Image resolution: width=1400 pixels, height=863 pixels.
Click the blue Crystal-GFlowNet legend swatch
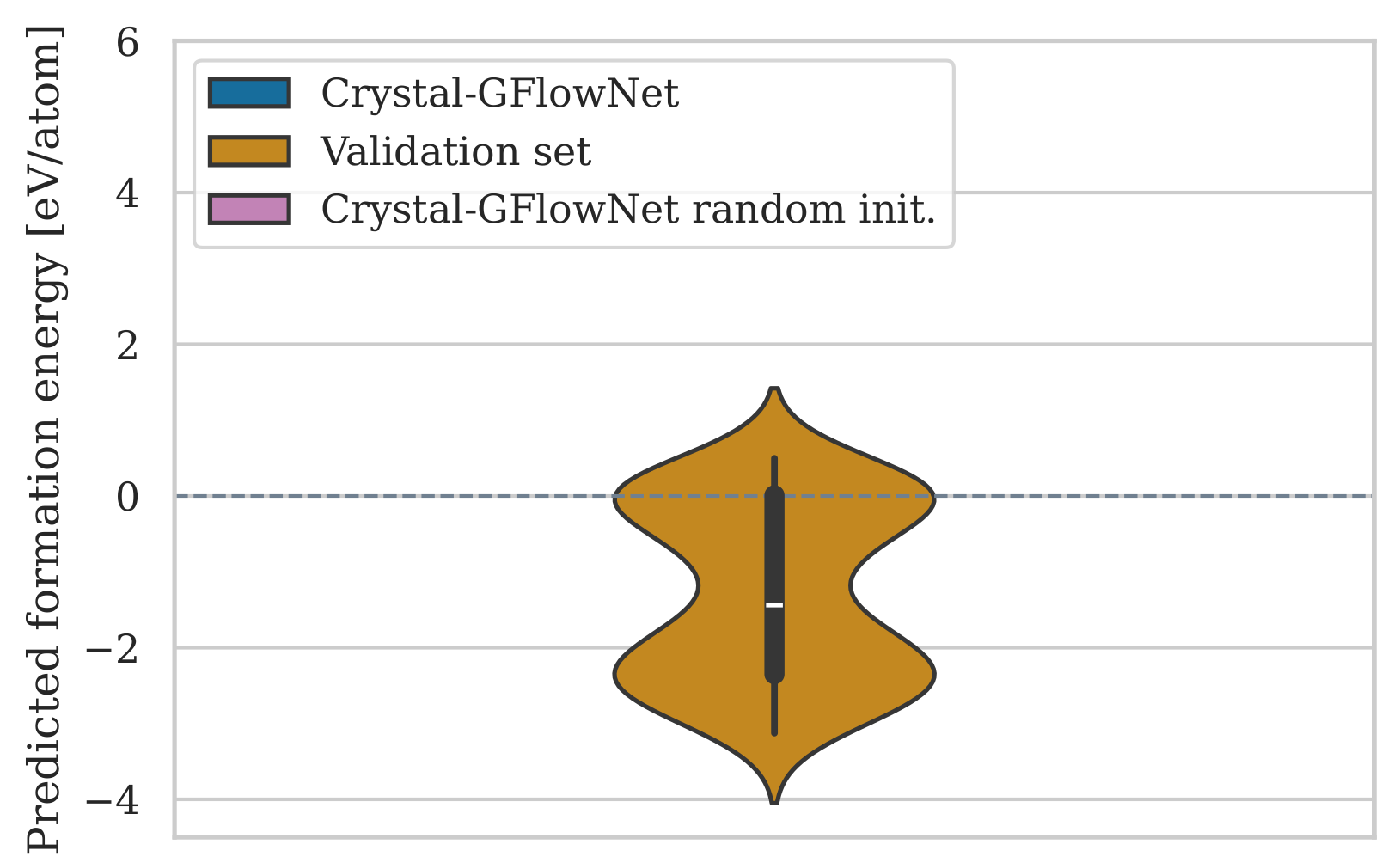[248, 93]
